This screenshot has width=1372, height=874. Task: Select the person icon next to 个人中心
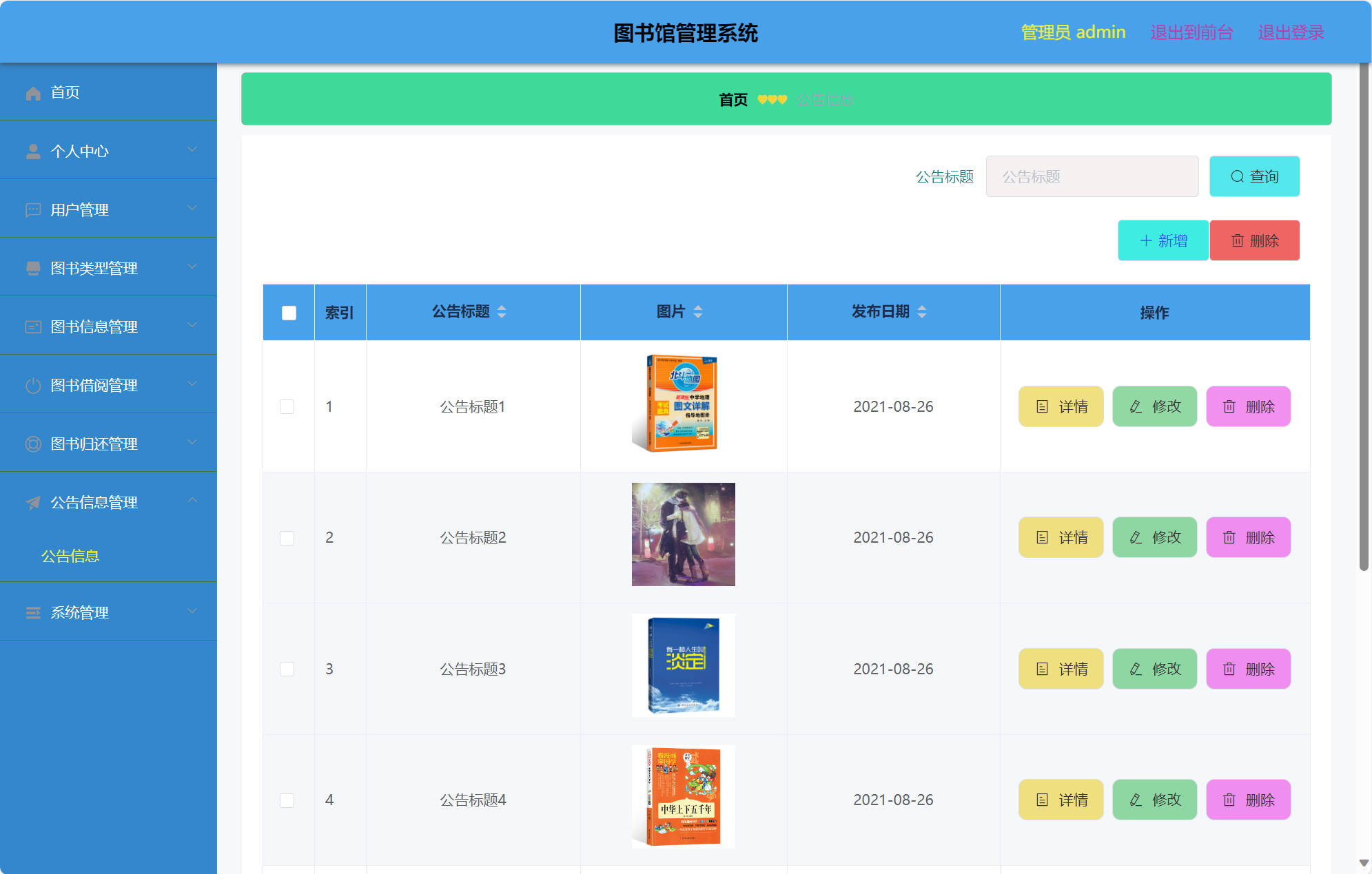tap(32, 151)
